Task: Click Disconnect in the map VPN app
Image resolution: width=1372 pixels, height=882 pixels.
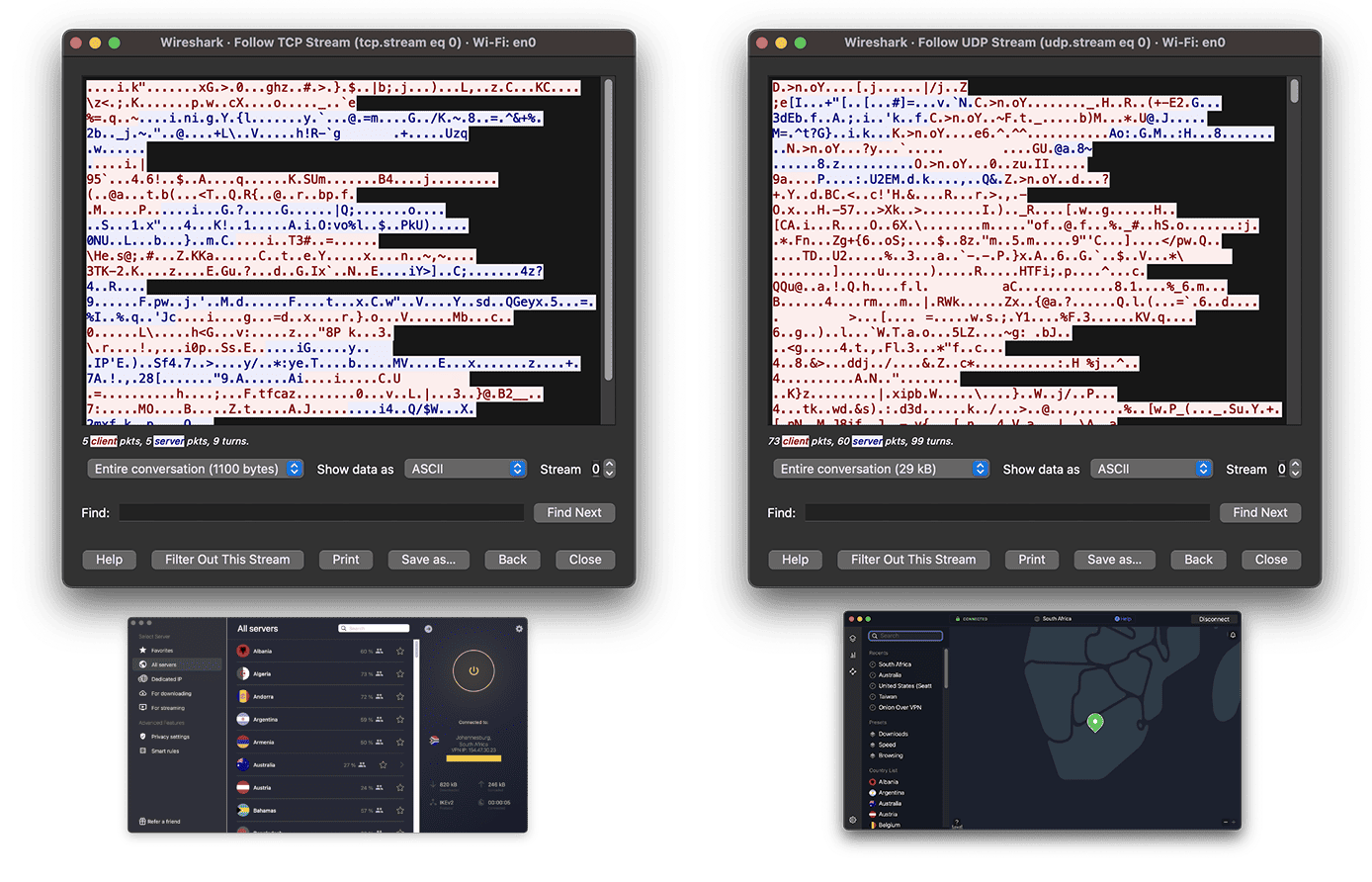Action: [x=1214, y=619]
